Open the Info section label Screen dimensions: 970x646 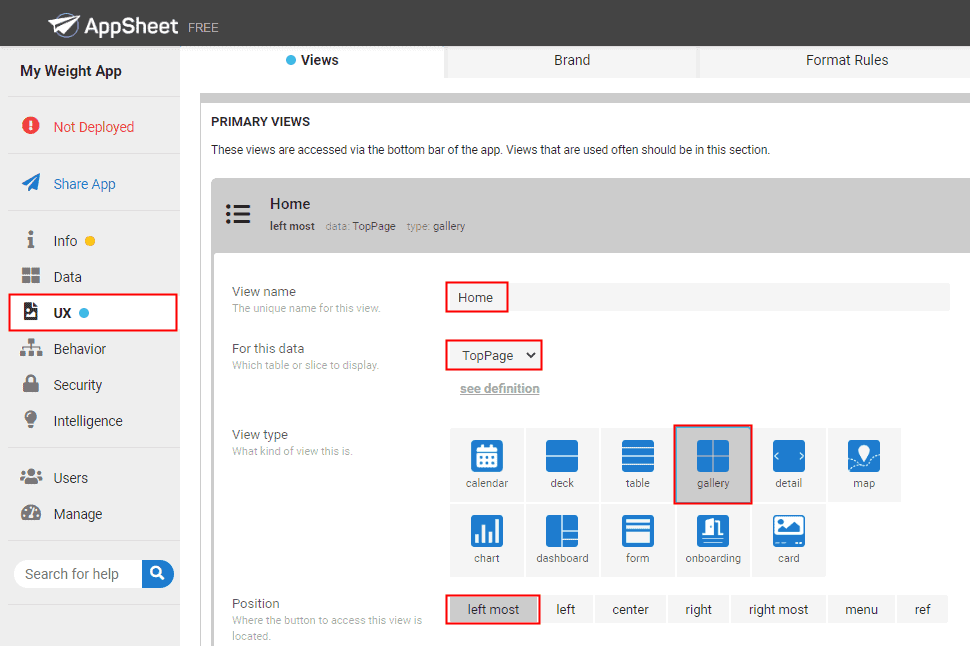point(65,241)
